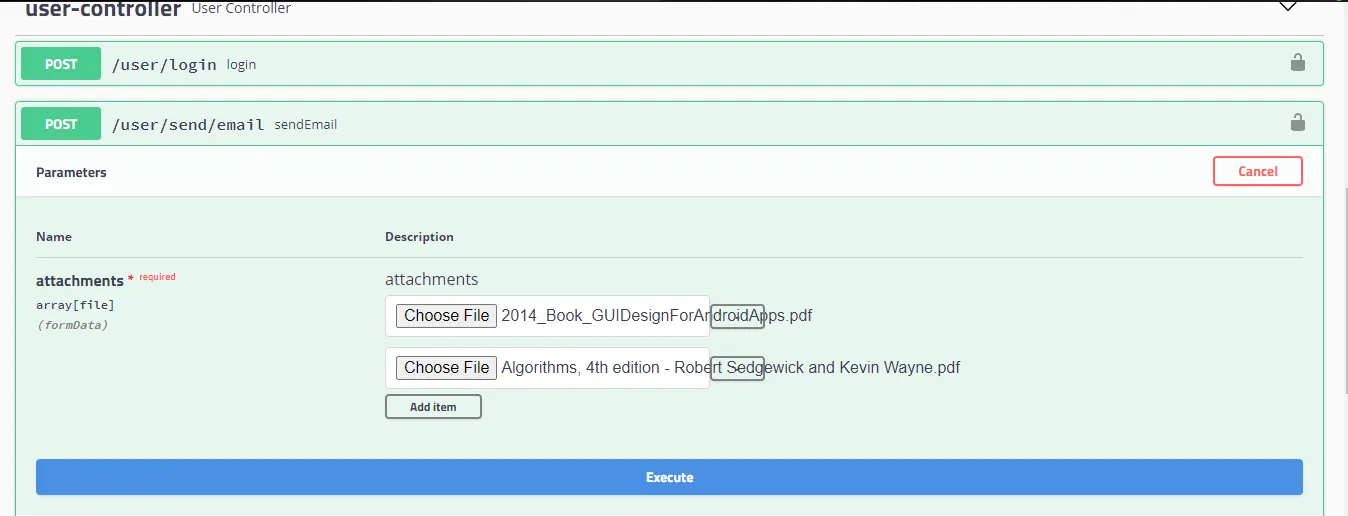
Task: Click the sendEmail summary text
Action: click(306, 125)
